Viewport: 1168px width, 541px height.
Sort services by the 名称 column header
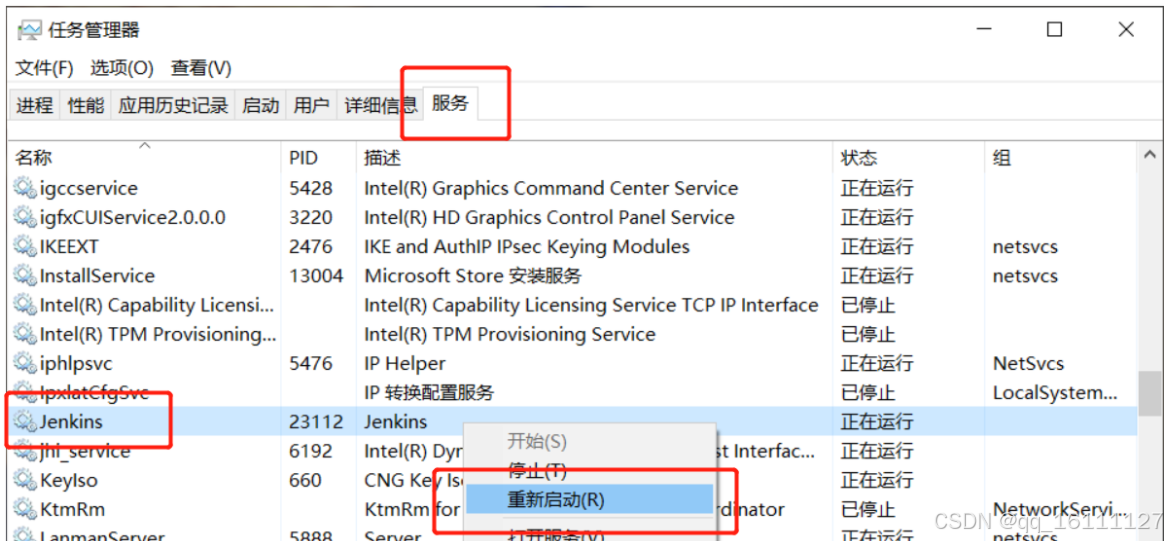tap(145, 157)
